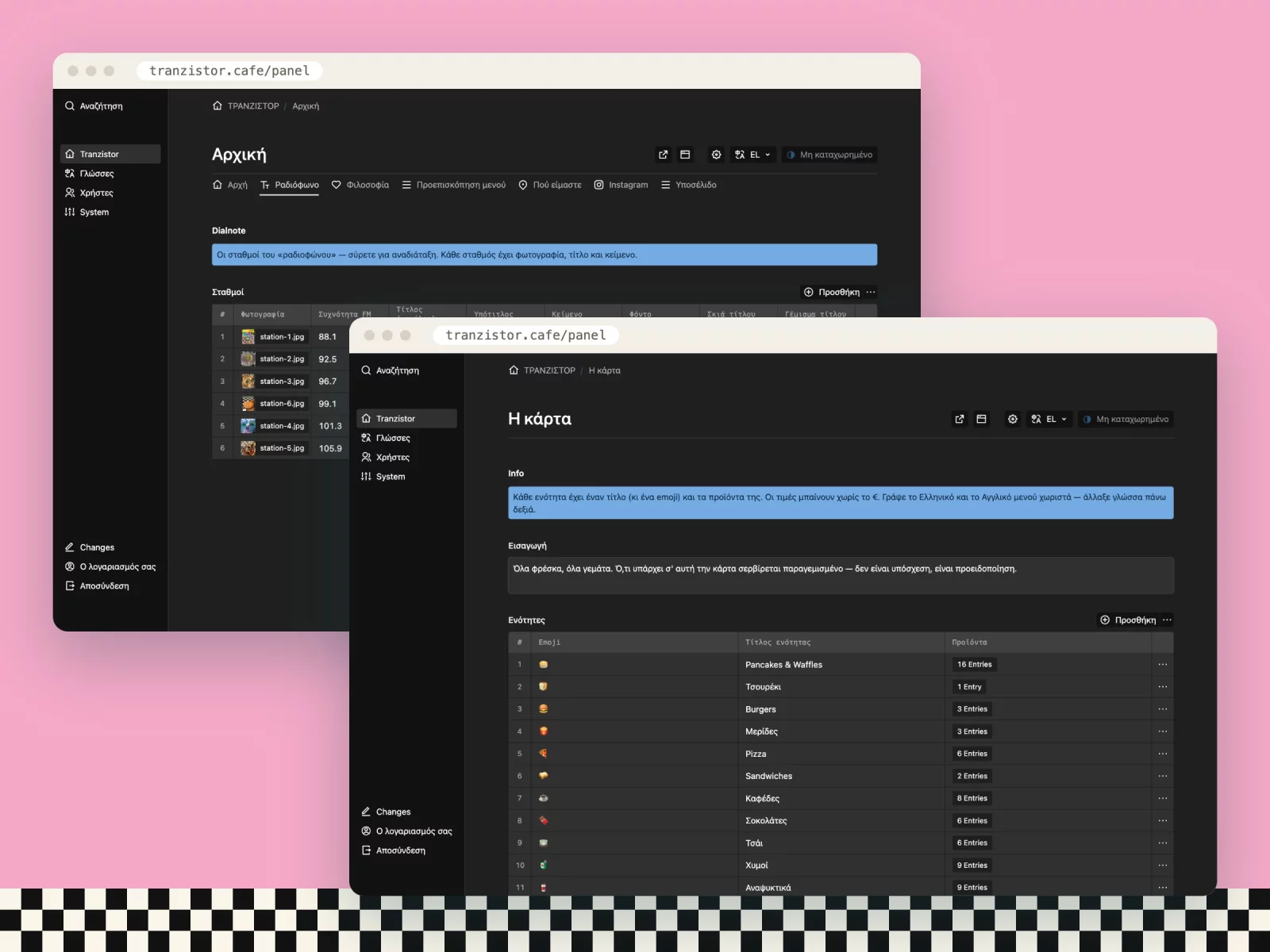Open external link icon in front window header
Viewport: 1270px width, 952px height.
click(960, 419)
